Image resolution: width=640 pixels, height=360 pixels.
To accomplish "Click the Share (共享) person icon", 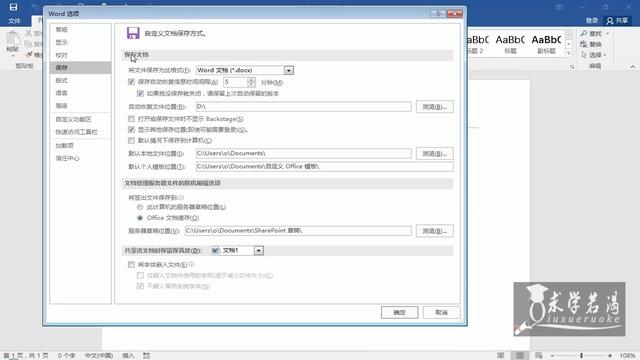I will point(610,20).
